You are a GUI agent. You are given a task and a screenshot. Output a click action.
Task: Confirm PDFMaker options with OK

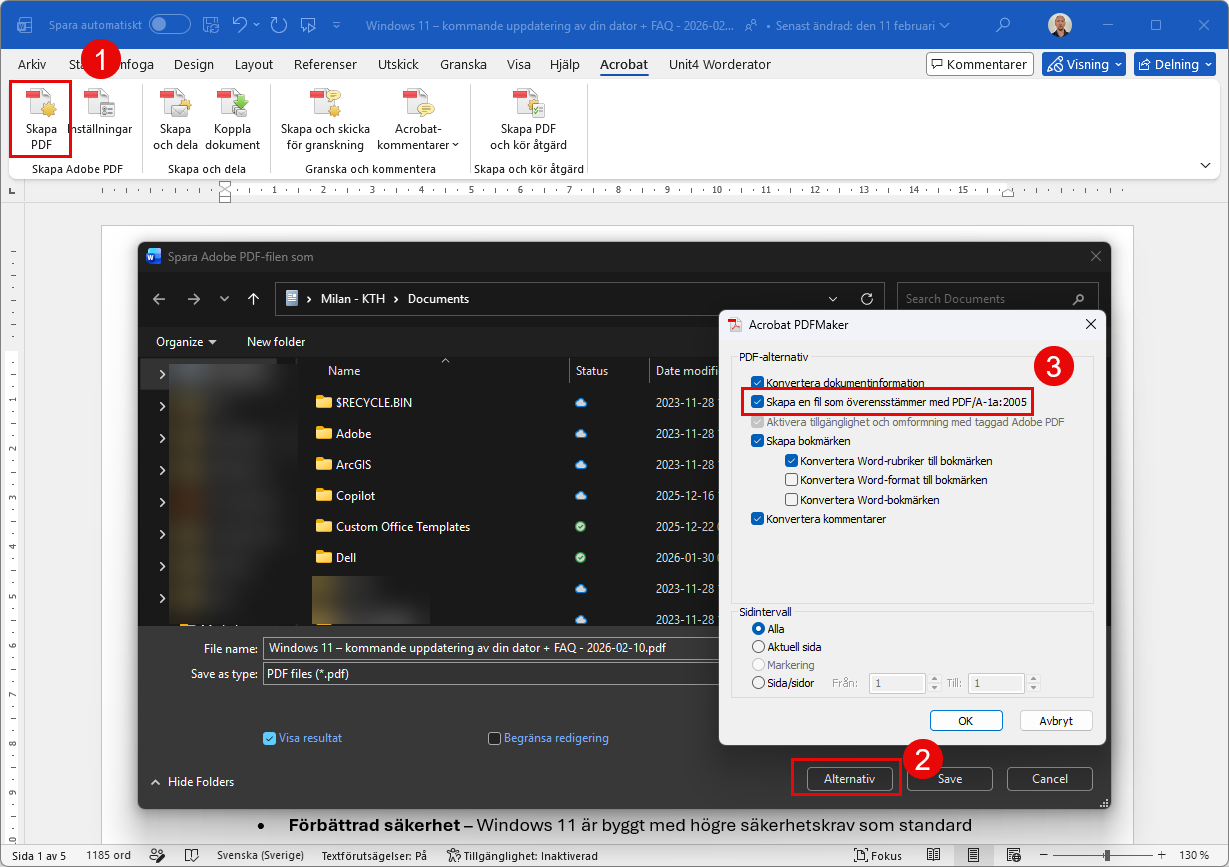[966, 720]
